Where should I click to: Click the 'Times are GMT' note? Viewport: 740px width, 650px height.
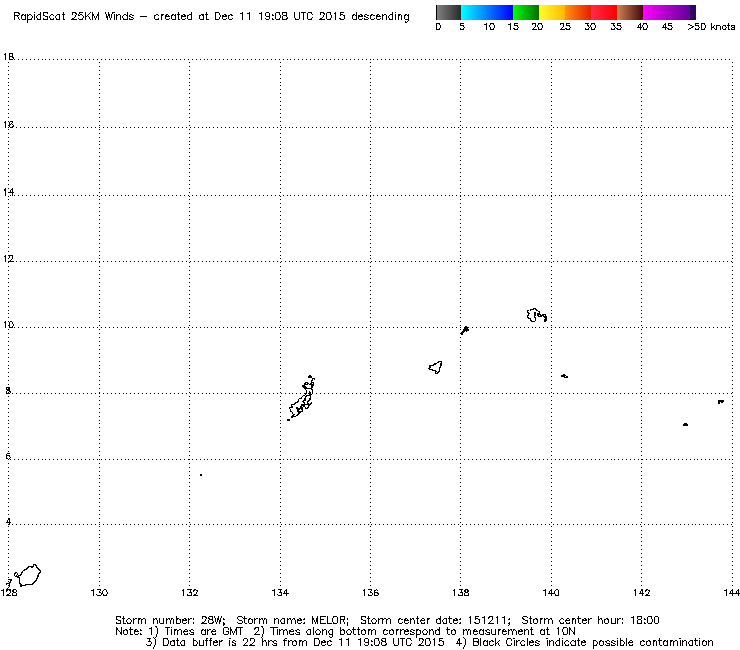(x=204, y=631)
